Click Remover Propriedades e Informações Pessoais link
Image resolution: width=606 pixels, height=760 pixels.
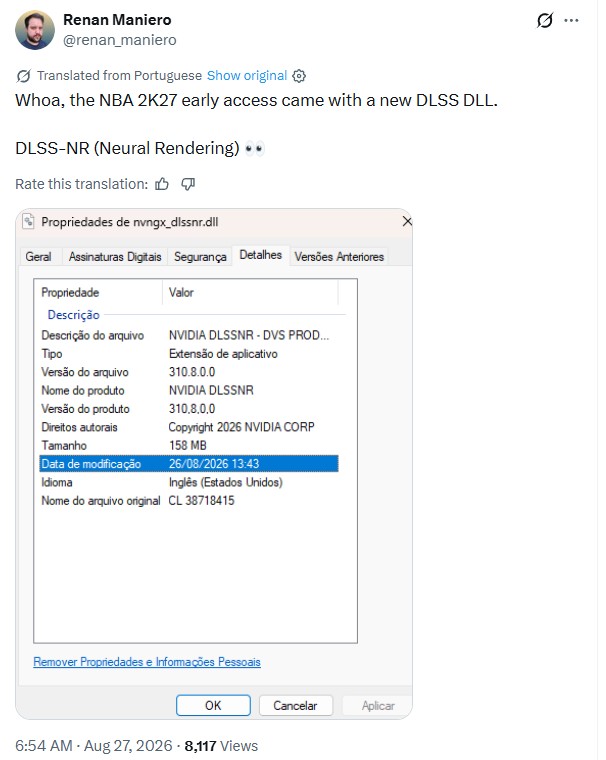tap(147, 662)
